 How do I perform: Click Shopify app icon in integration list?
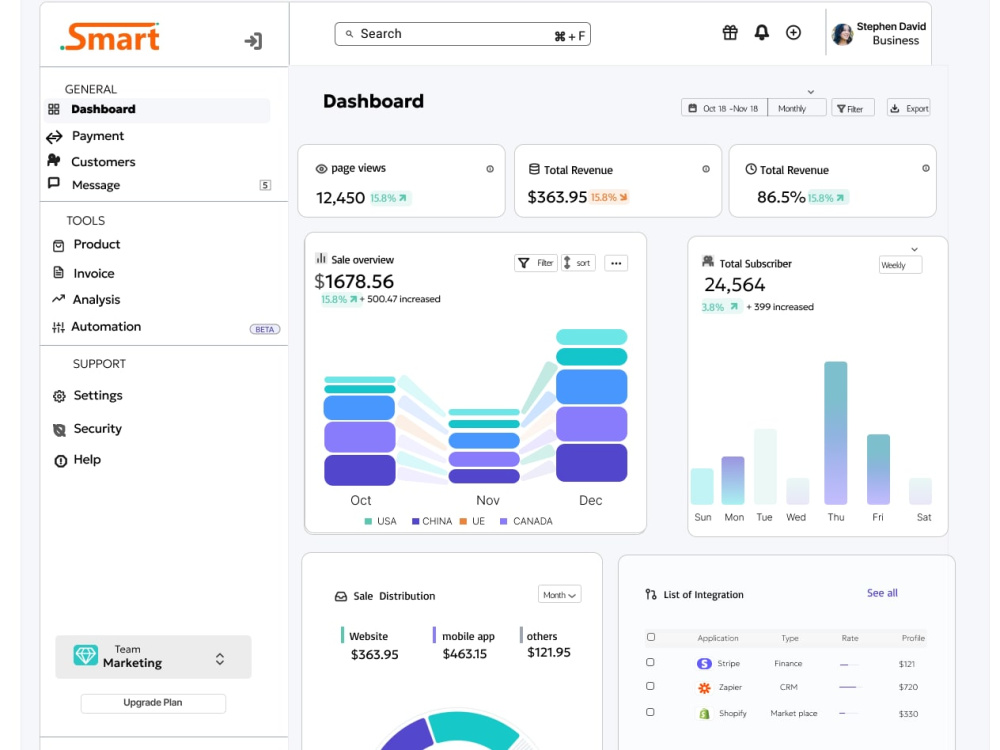point(704,714)
